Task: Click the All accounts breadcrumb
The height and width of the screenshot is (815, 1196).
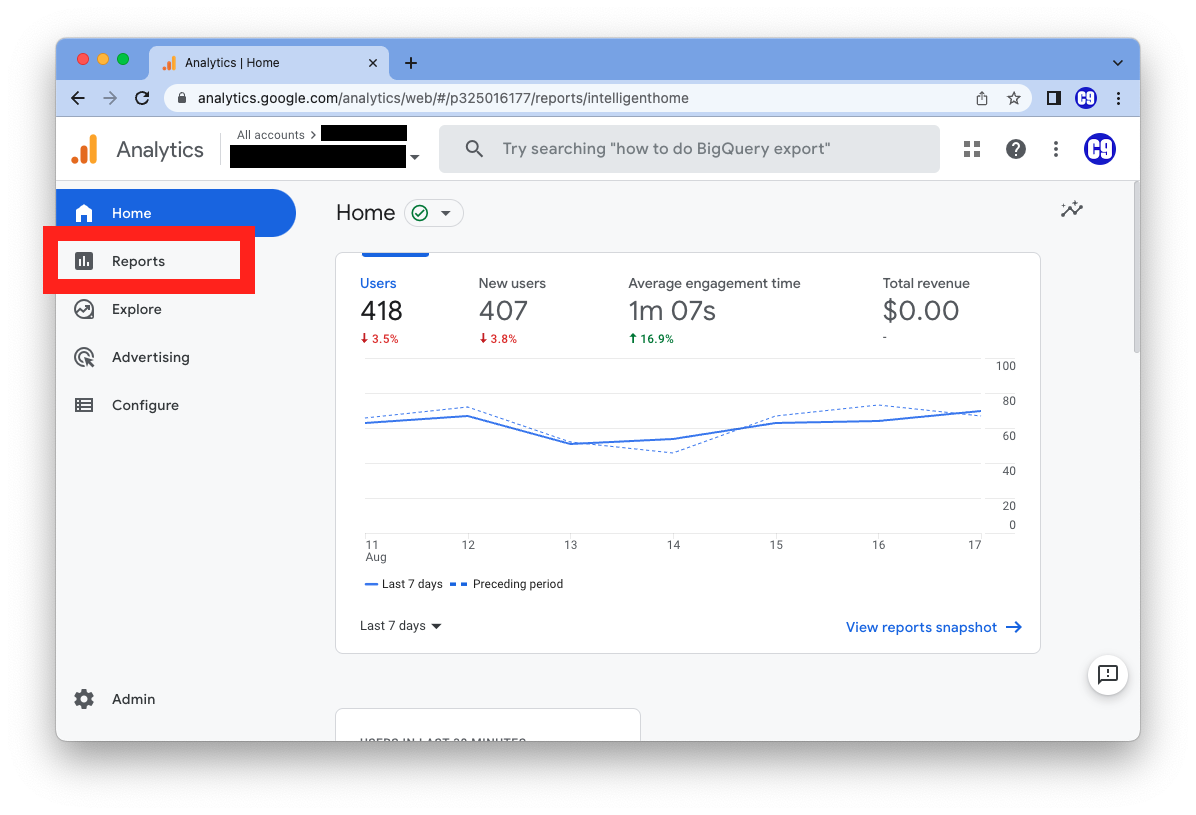Action: pyautogui.click(x=270, y=135)
